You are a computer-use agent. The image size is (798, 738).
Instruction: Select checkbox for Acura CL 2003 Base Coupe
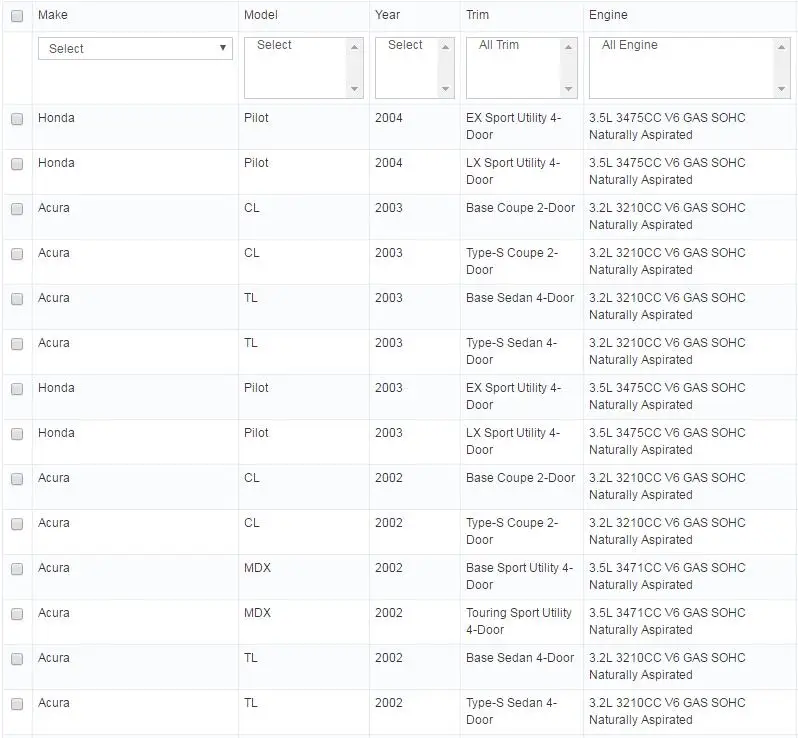[17, 209]
